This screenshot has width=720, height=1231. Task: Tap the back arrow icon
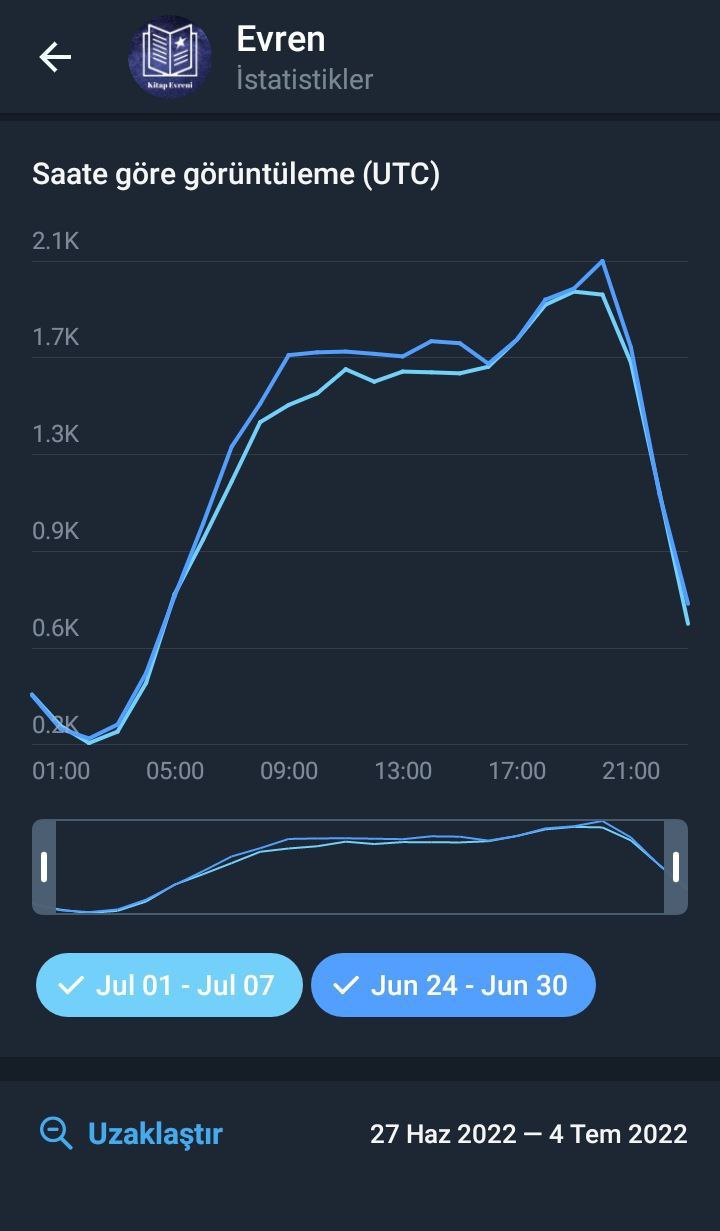(x=55, y=57)
